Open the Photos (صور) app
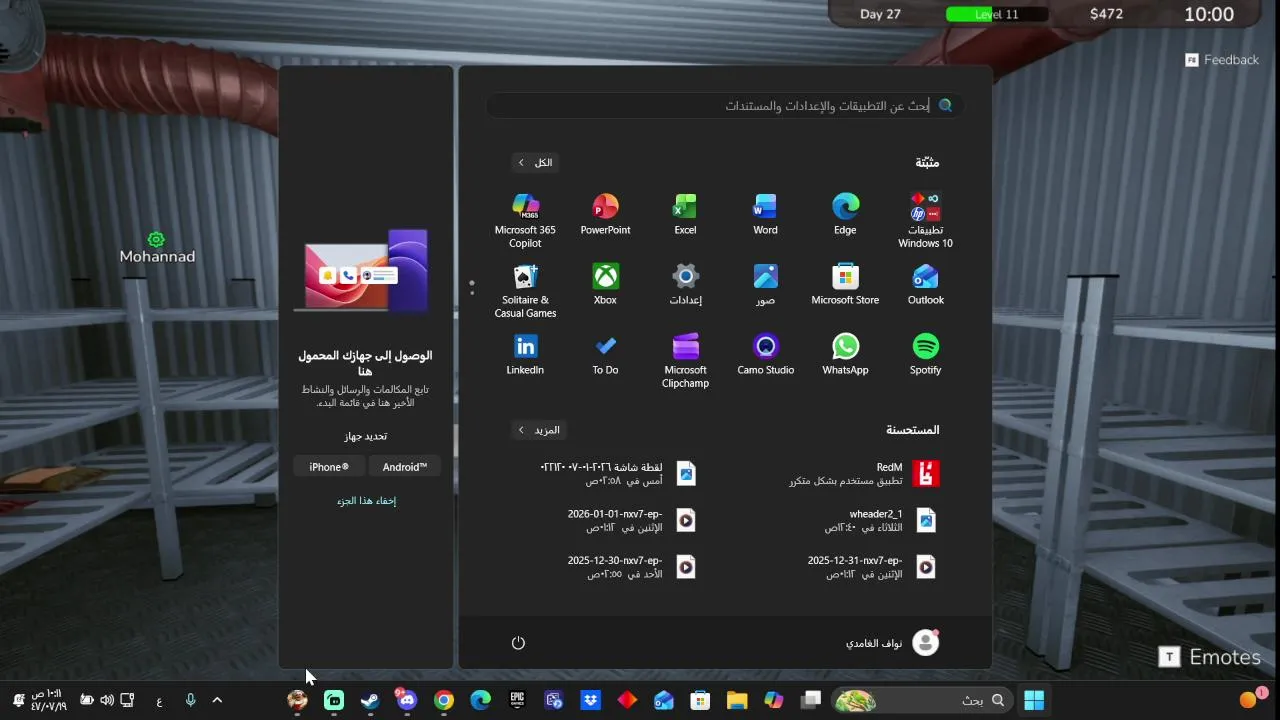Screen dimensions: 1280x720 [765, 284]
